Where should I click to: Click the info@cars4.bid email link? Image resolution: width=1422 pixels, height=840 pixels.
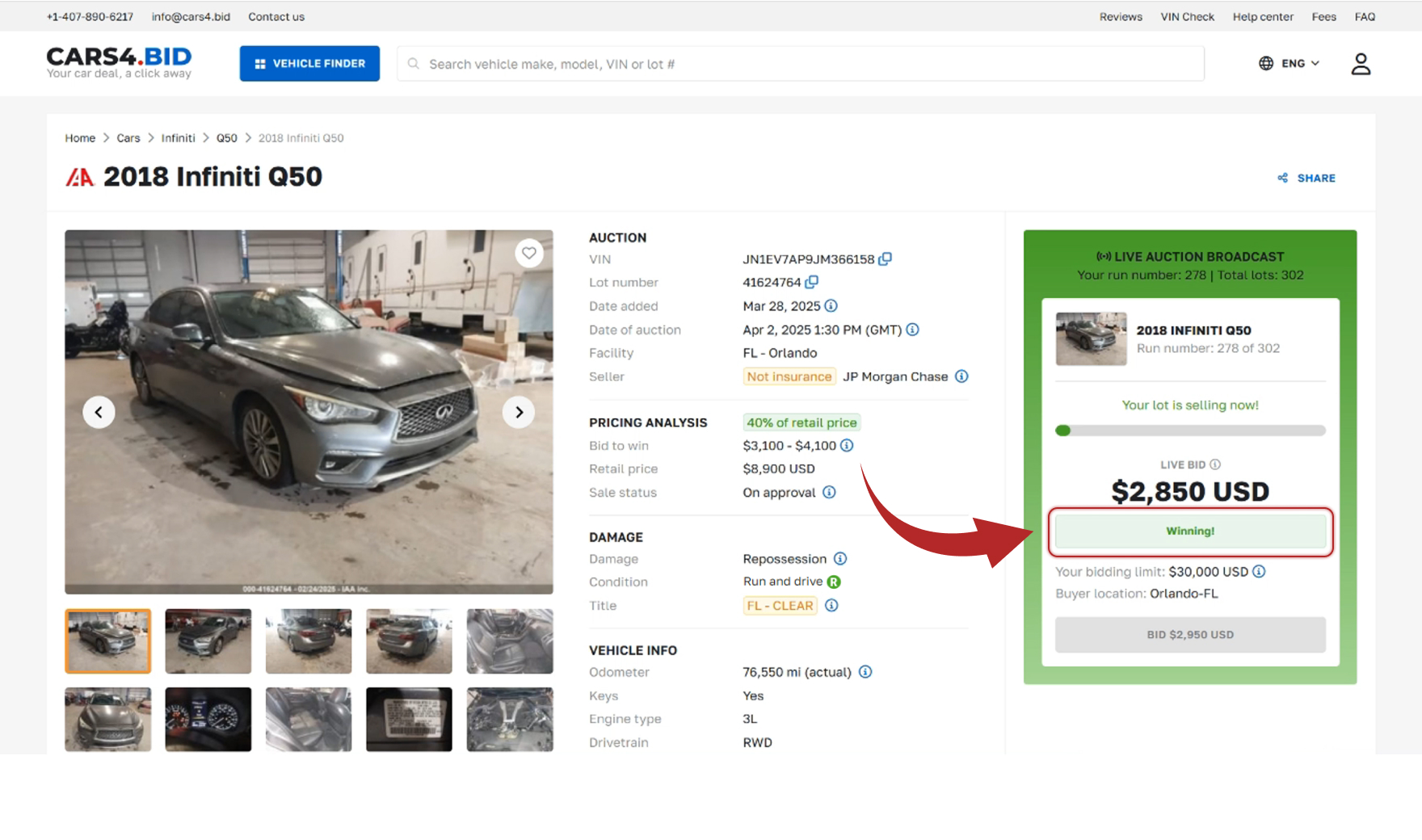tap(191, 17)
